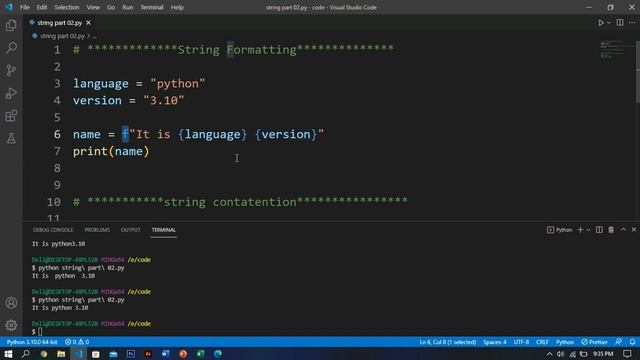
Task: Run the Python file with play button
Action: tap(601, 23)
